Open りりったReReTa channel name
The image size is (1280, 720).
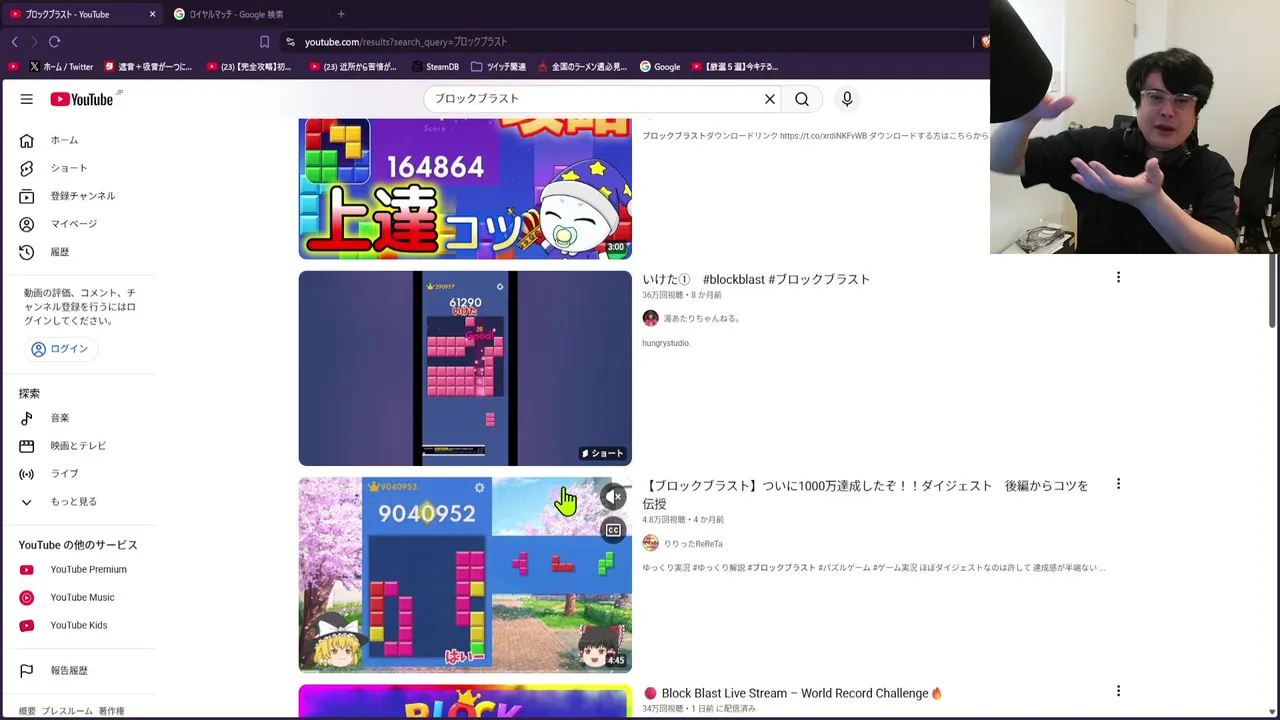pos(693,544)
